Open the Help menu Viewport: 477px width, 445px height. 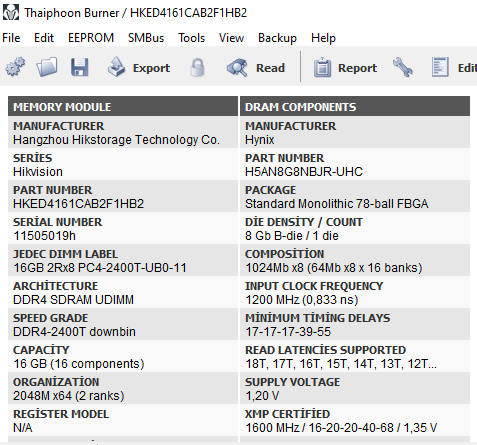pos(323,38)
